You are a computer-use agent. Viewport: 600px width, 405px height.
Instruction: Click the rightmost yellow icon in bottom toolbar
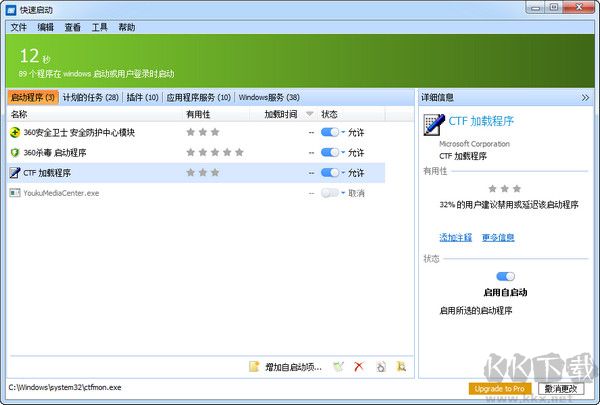tap(401, 367)
